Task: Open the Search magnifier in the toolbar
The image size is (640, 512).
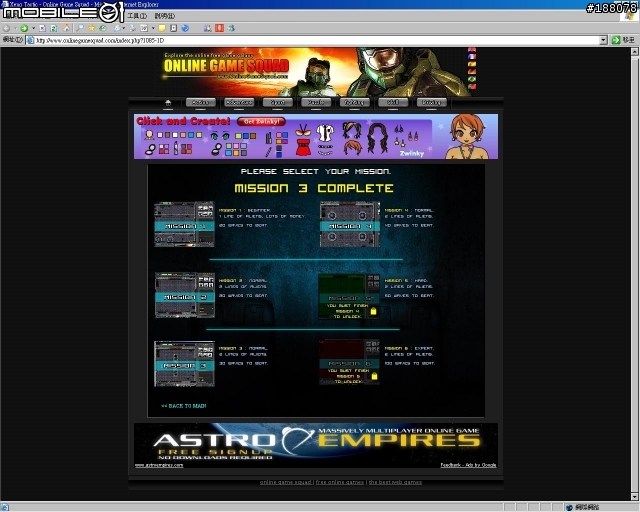Action: (80, 28)
